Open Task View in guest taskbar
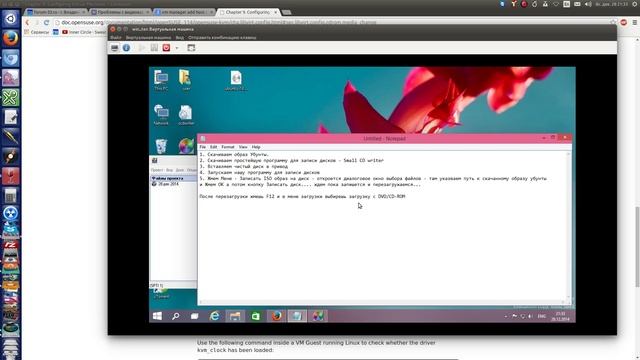Image resolution: width=640 pixels, height=360 pixels. [x=194, y=316]
